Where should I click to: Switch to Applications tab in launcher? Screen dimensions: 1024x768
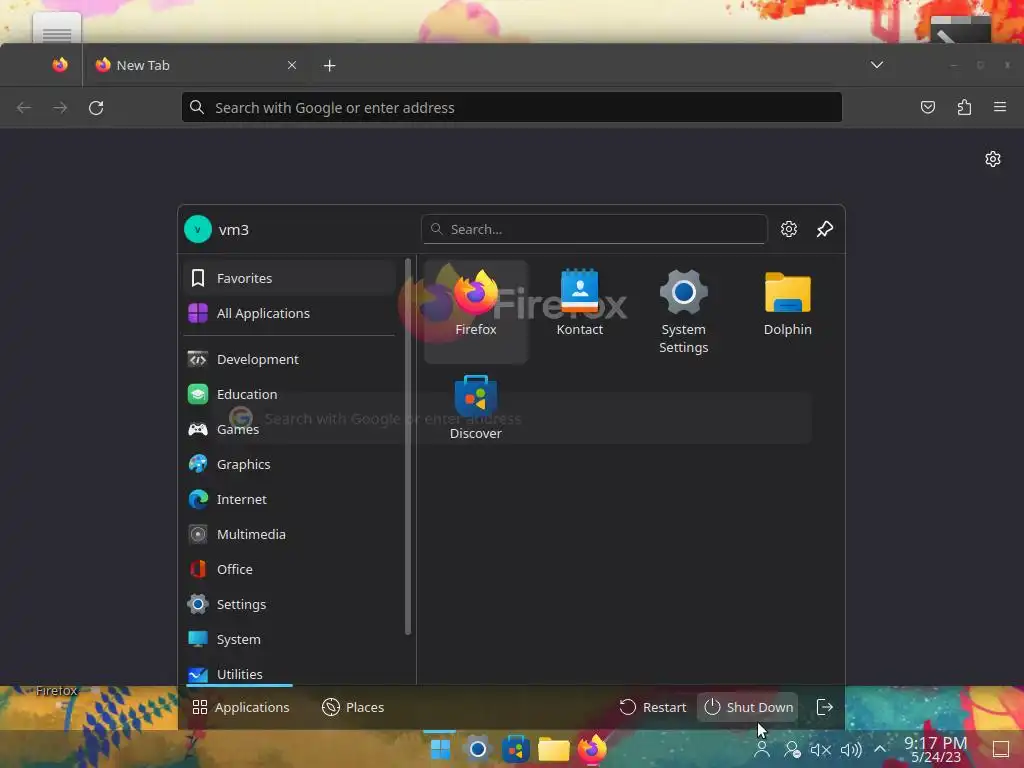tap(240, 707)
